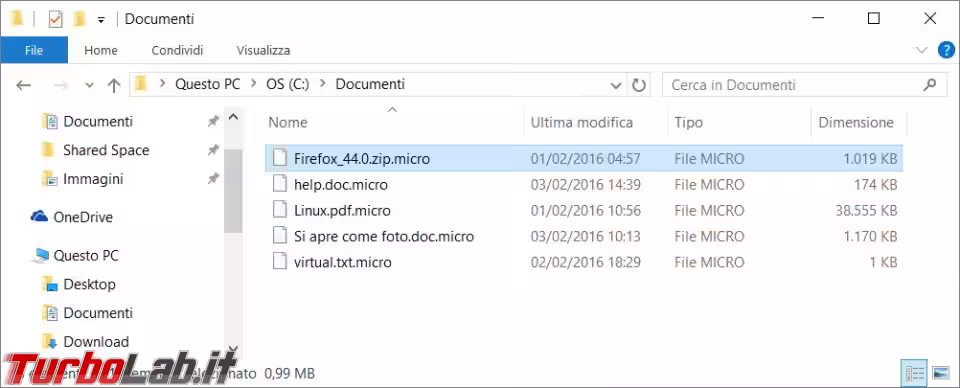The height and width of the screenshot is (388, 960).
Task: Open the File menu tab
Action: click(x=34, y=50)
